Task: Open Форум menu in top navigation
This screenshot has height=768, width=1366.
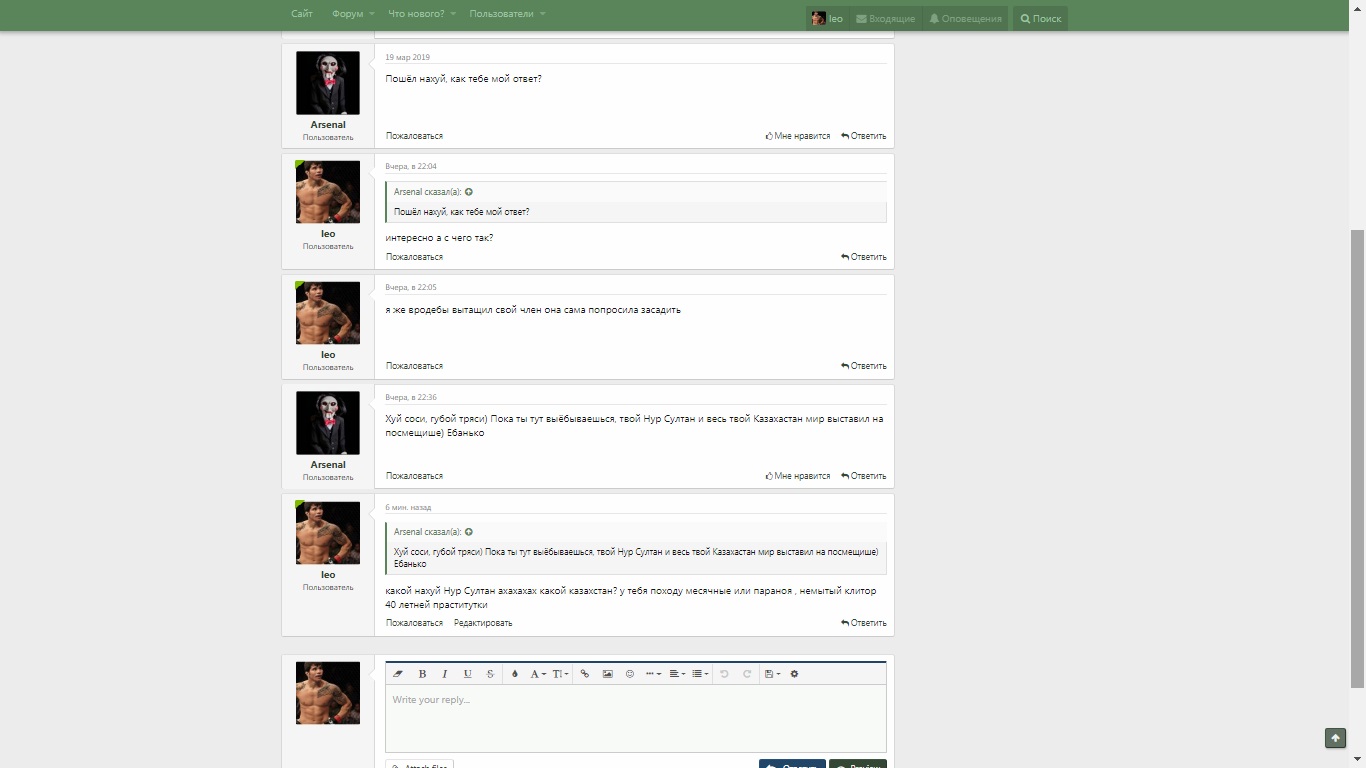Action: tap(348, 14)
